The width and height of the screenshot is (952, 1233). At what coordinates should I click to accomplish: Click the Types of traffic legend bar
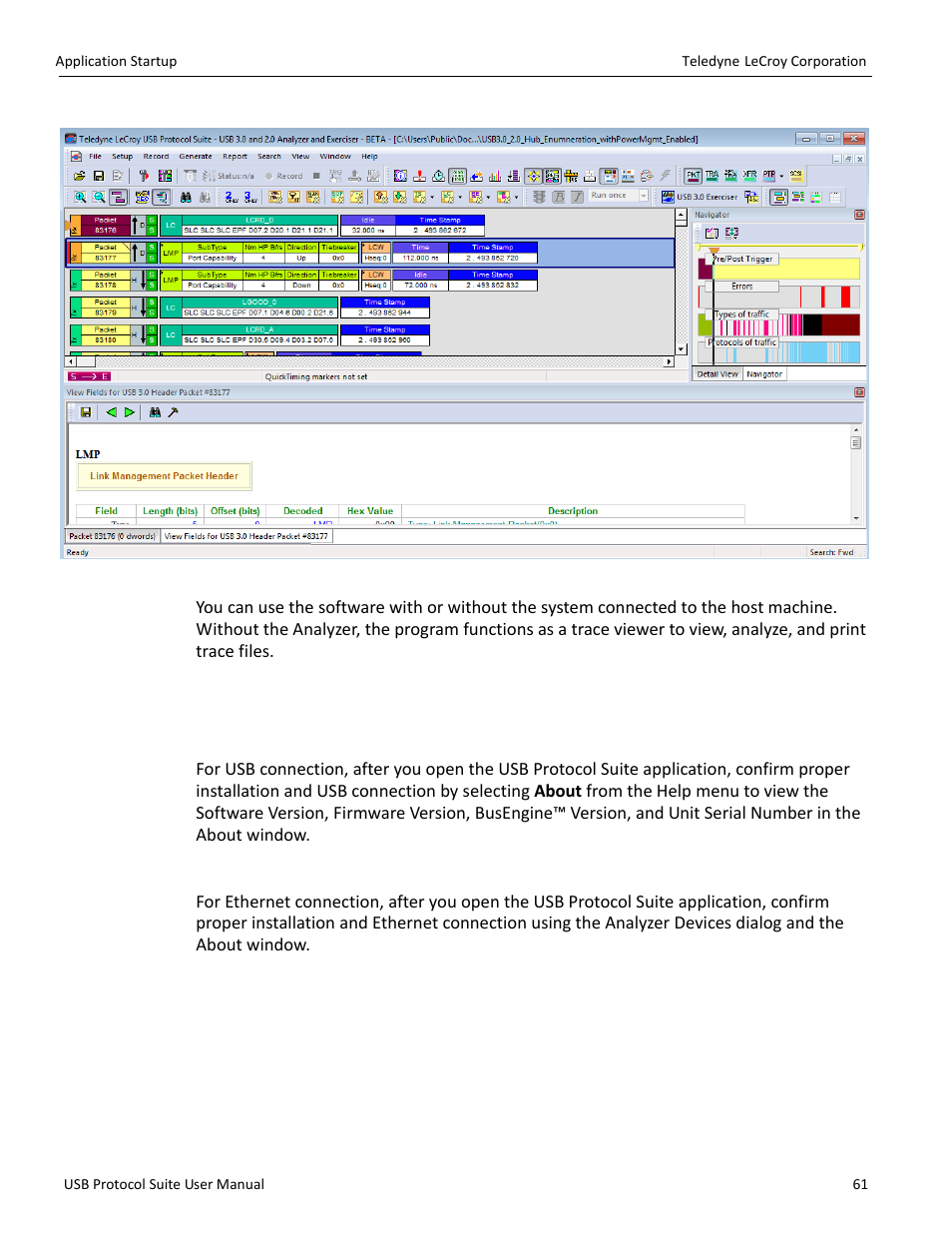click(x=741, y=314)
